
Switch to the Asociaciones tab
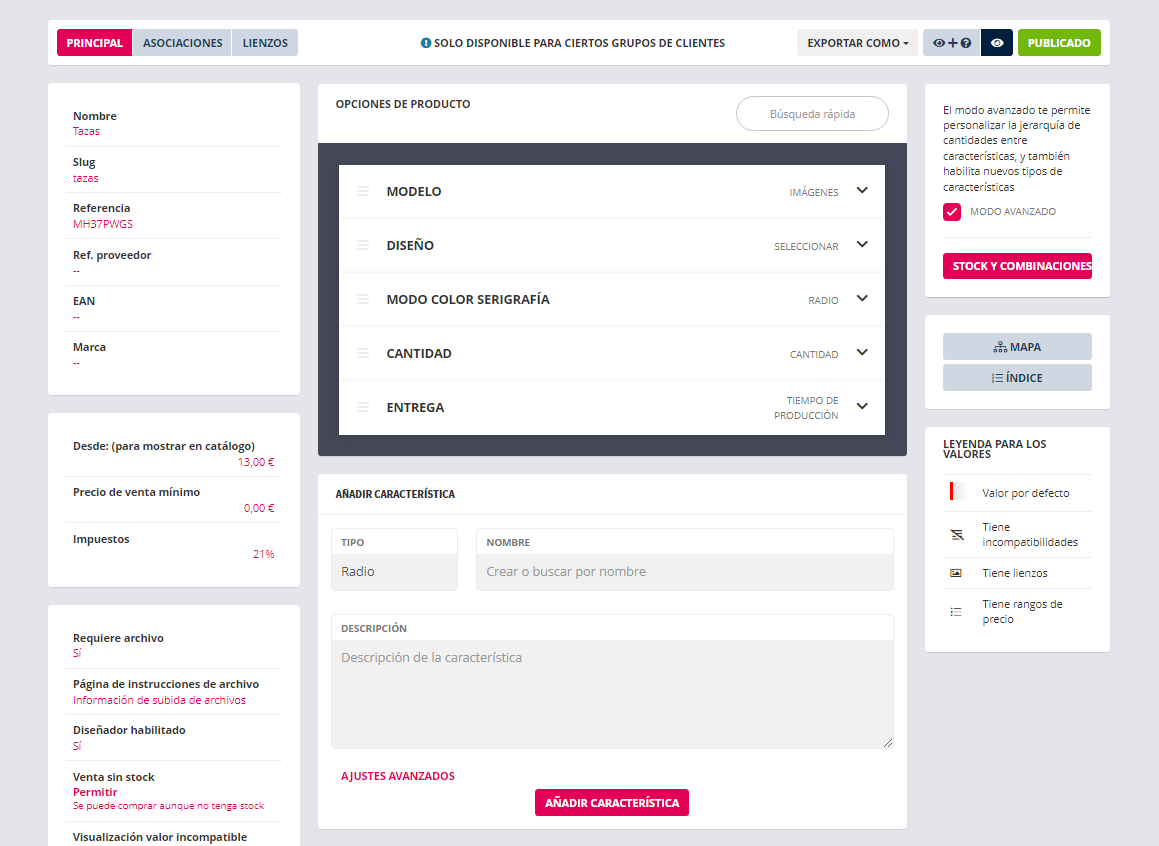click(x=182, y=43)
